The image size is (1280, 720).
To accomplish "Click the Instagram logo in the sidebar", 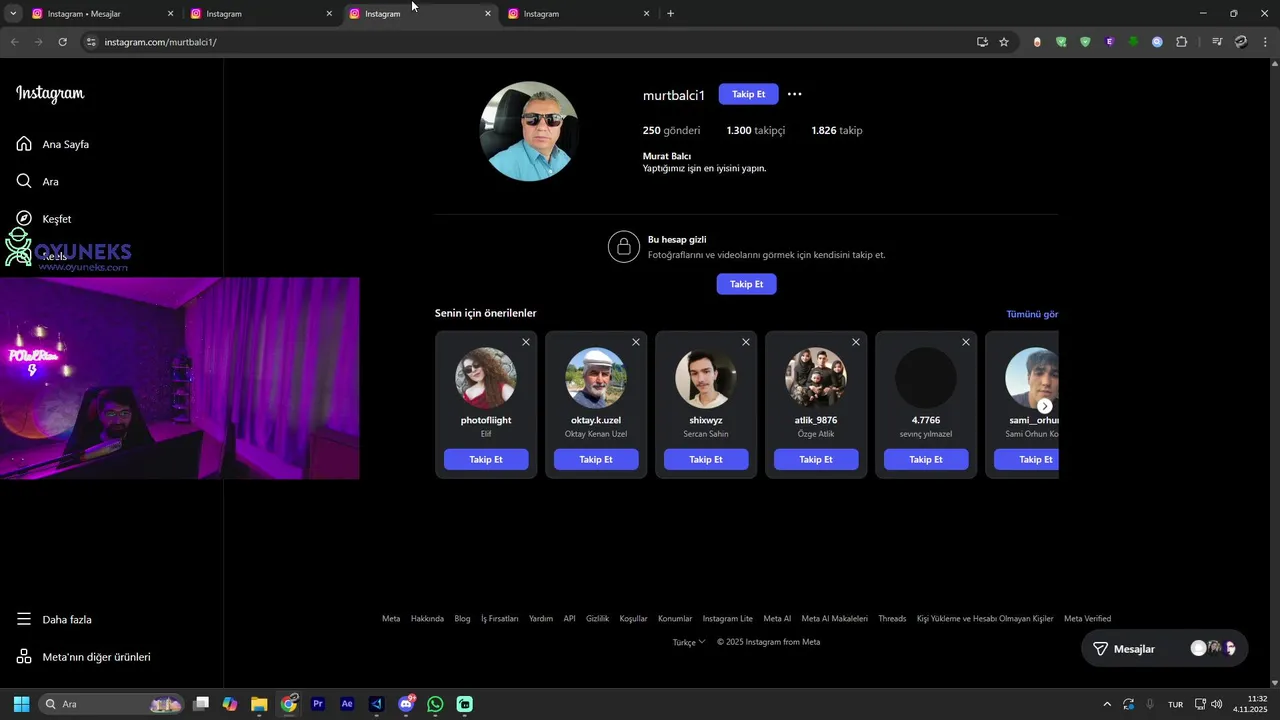I will (50, 94).
